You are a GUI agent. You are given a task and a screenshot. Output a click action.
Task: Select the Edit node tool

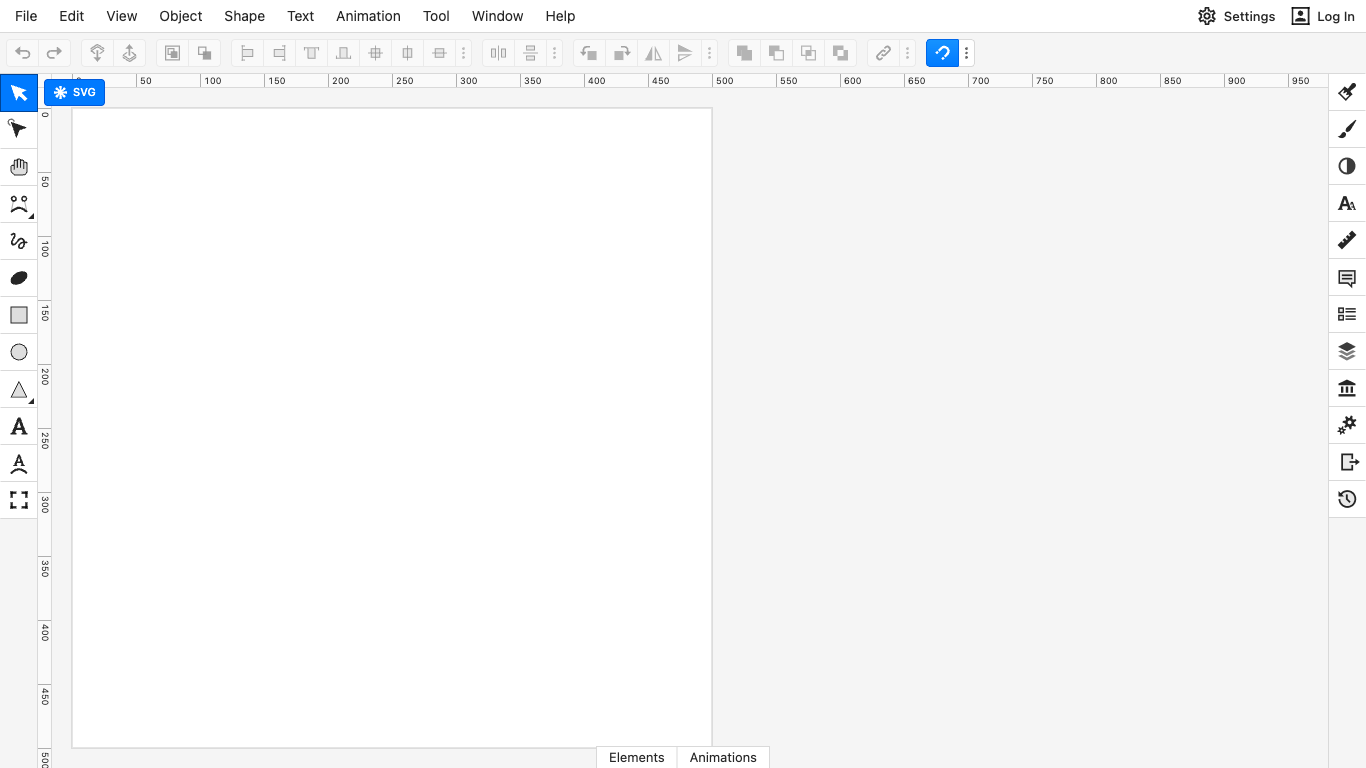(x=18, y=130)
